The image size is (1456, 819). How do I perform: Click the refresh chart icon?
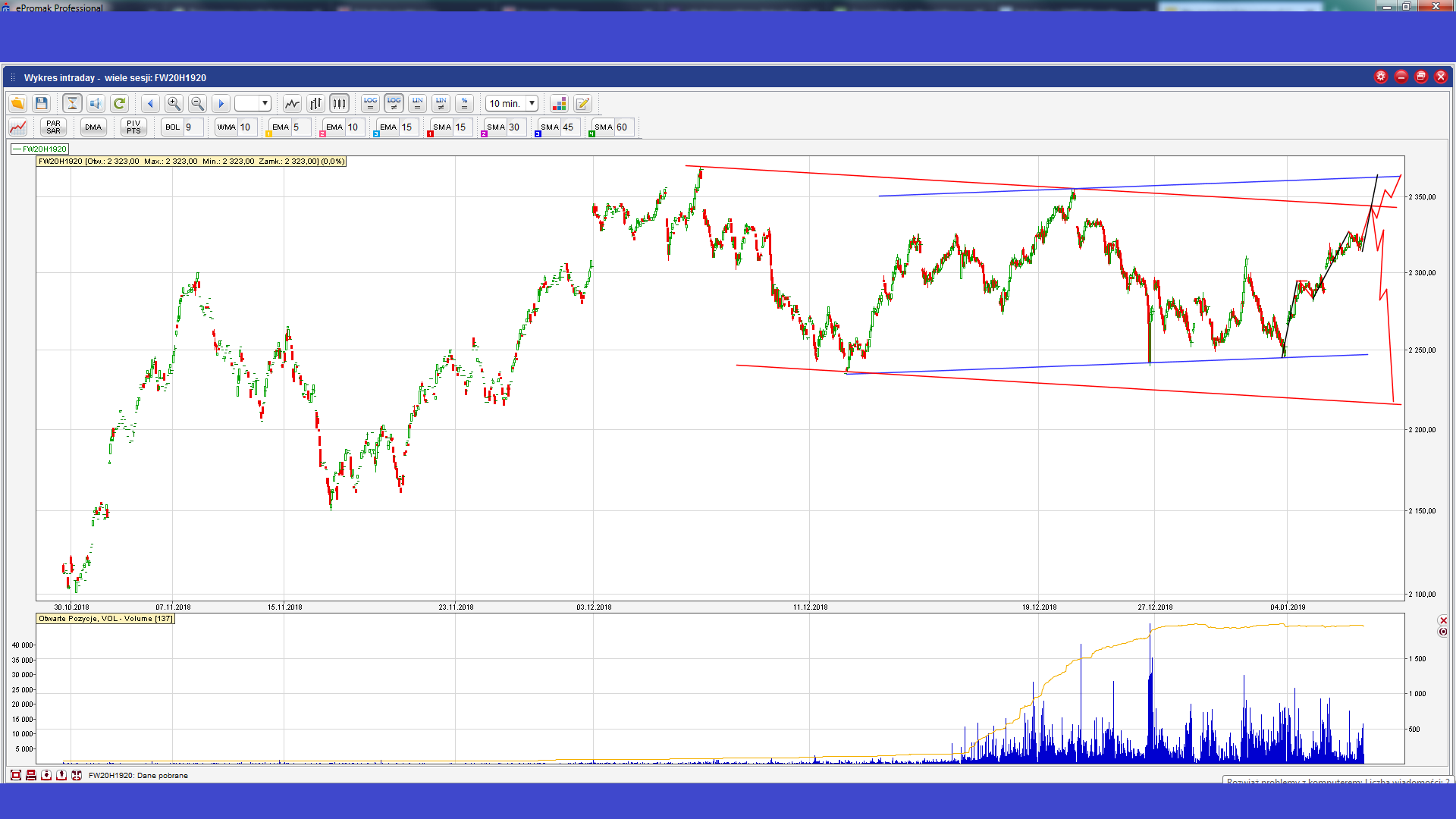pos(119,103)
